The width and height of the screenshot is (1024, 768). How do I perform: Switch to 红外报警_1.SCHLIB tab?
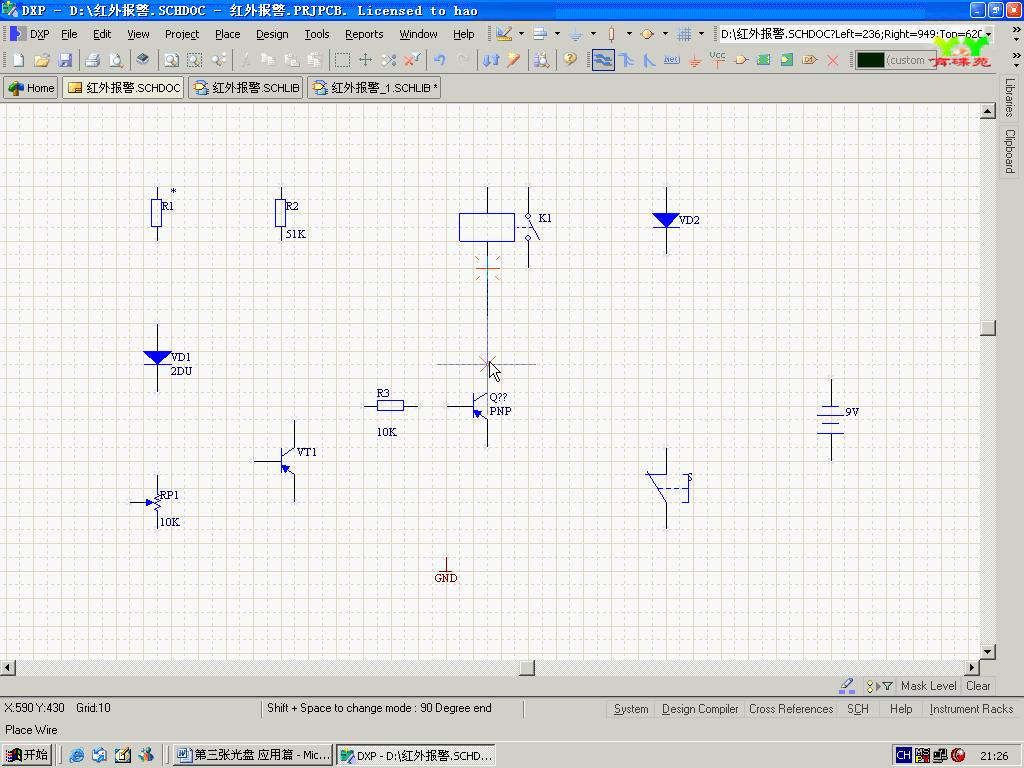[374, 88]
